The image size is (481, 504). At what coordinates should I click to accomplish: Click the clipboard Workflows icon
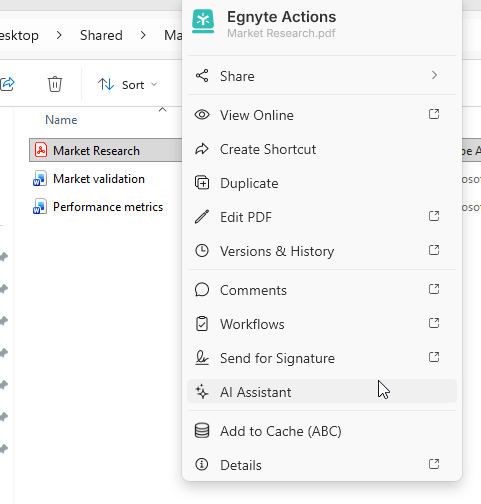pyautogui.click(x=202, y=324)
